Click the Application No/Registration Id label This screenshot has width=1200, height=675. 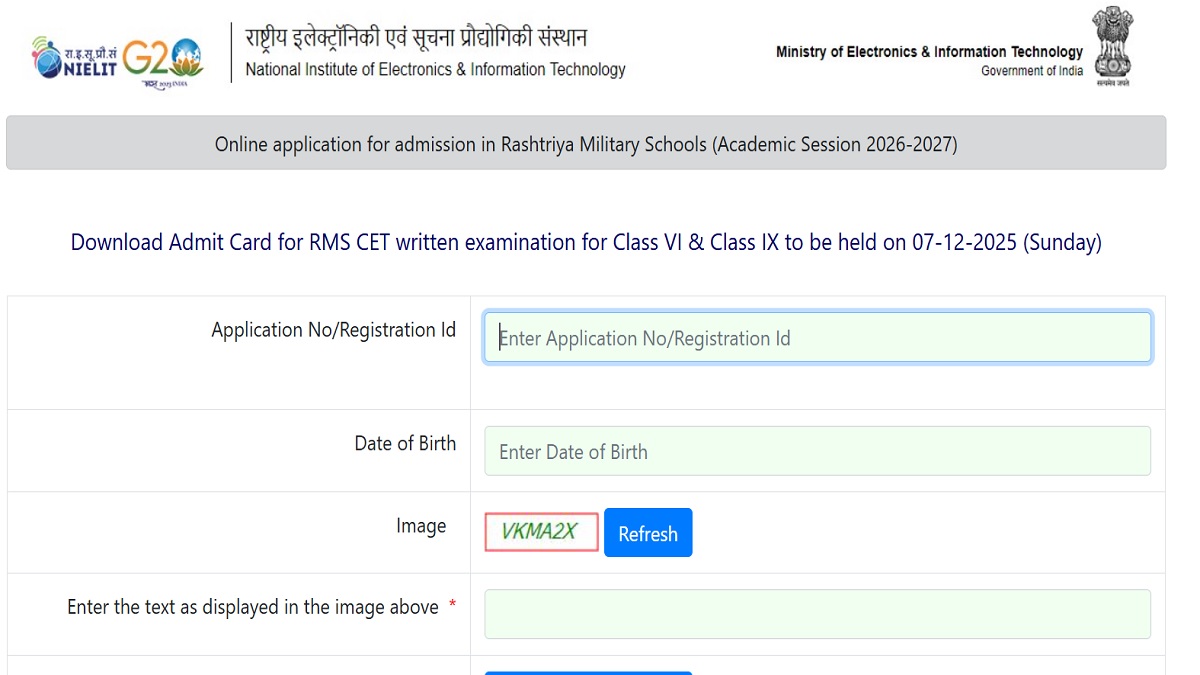(x=333, y=329)
